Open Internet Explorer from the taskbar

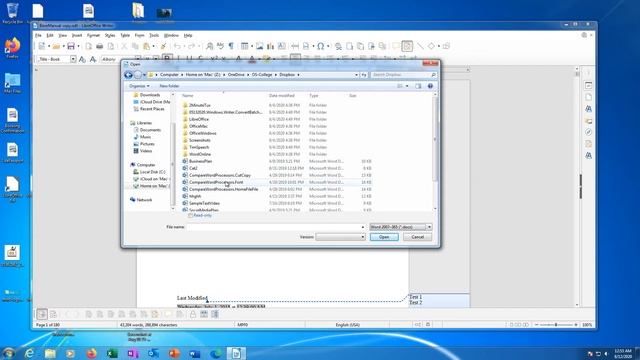point(29,353)
